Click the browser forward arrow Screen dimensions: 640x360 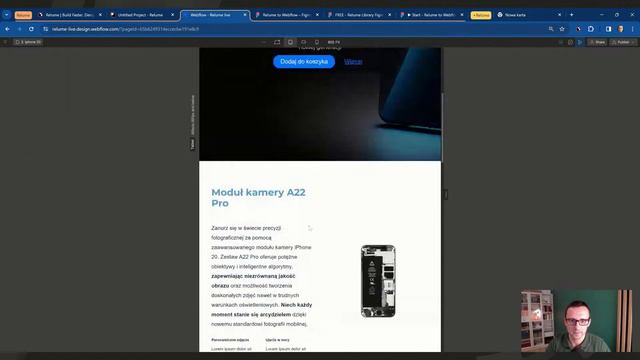tap(19, 29)
